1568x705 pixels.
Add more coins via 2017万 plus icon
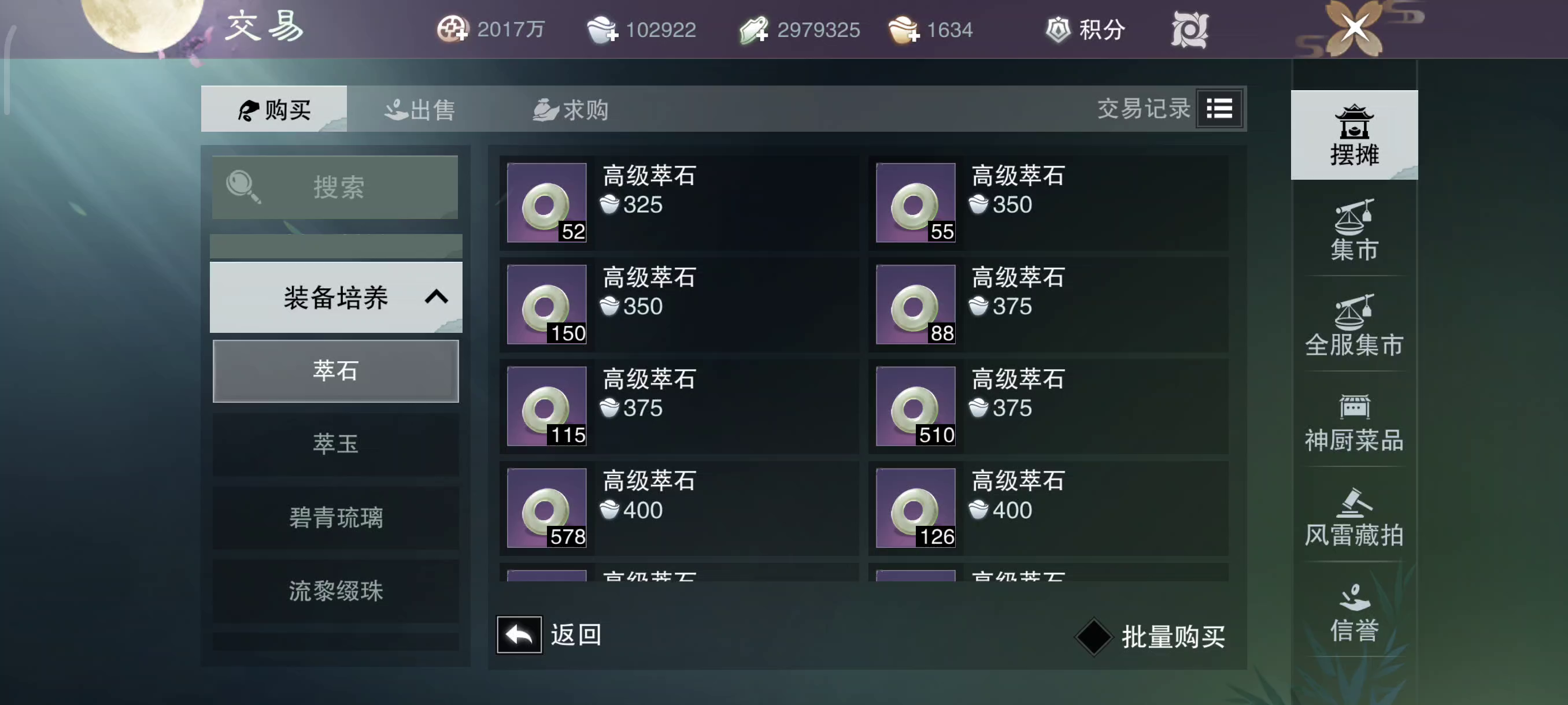coord(452,29)
